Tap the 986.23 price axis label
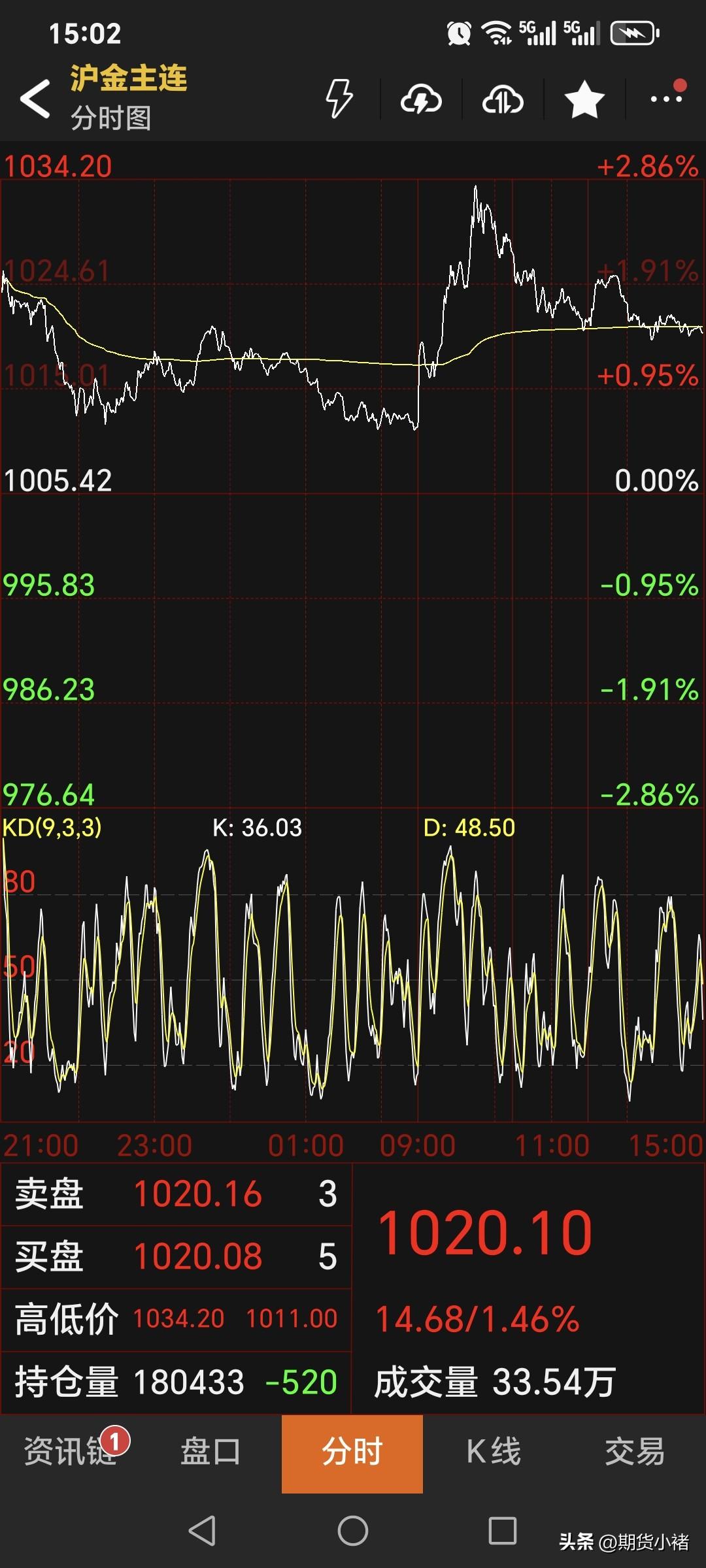706x1568 pixels. click(49, 690)
